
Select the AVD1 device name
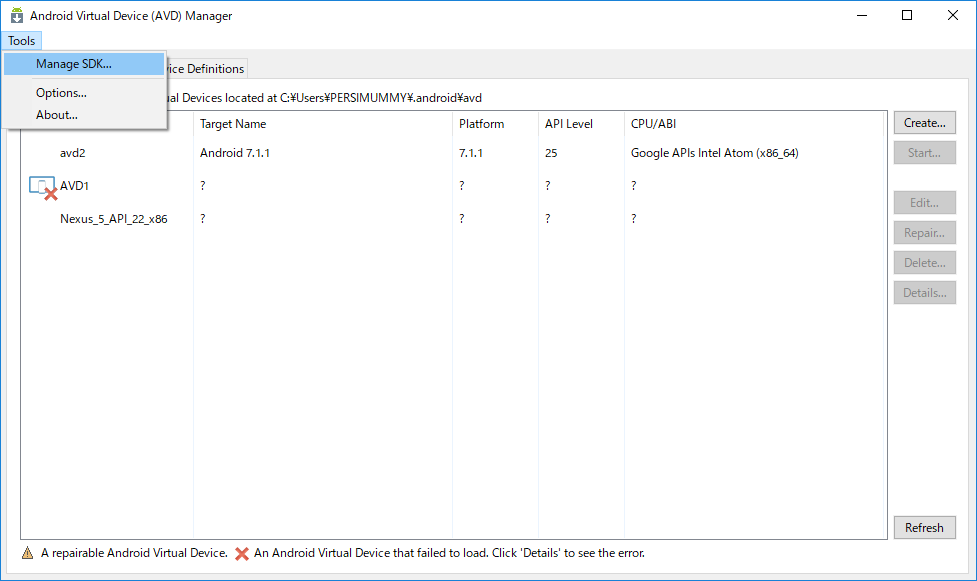[x=74, y=186]
